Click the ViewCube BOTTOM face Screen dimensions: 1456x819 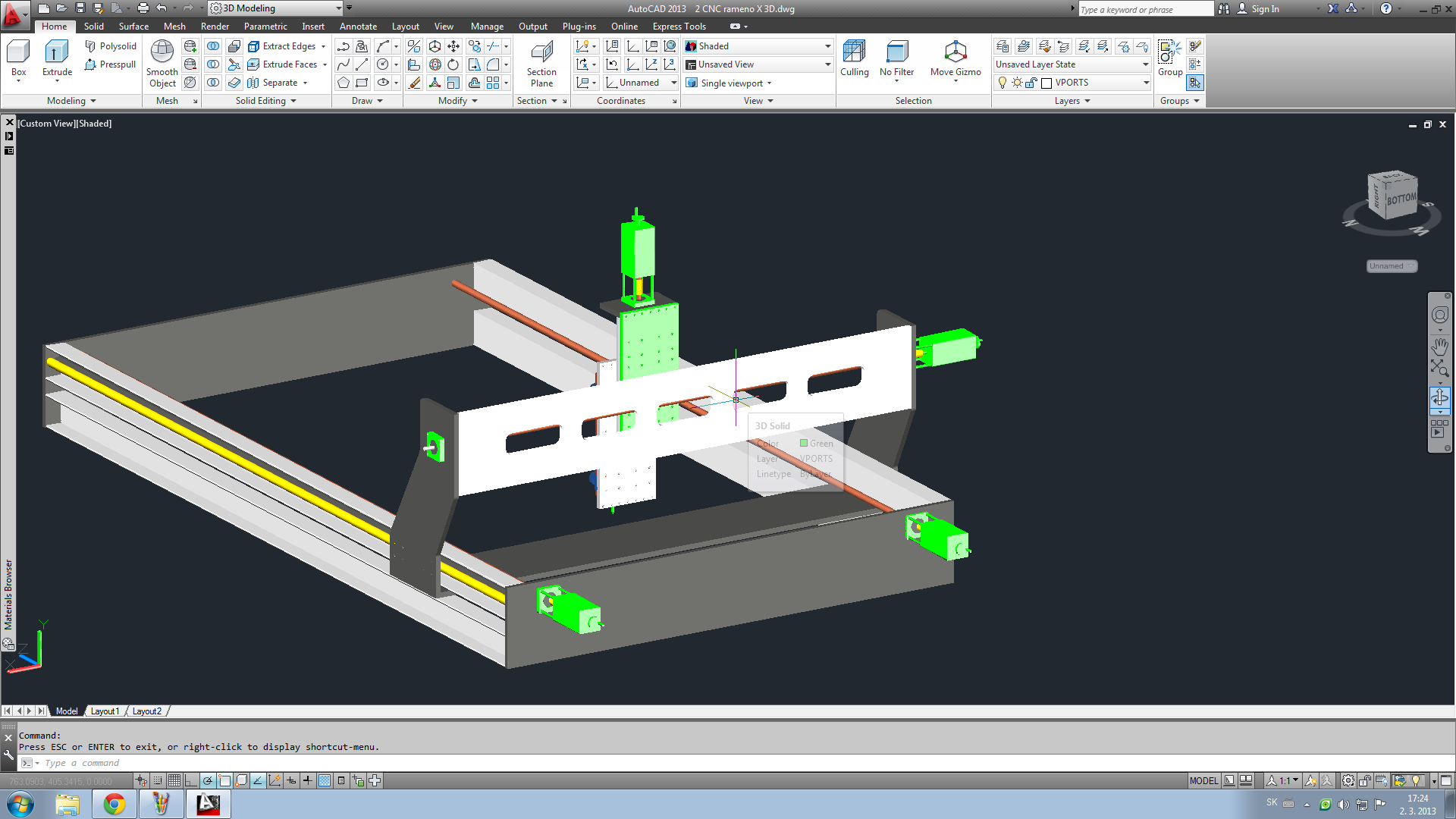click(1401, 199)
